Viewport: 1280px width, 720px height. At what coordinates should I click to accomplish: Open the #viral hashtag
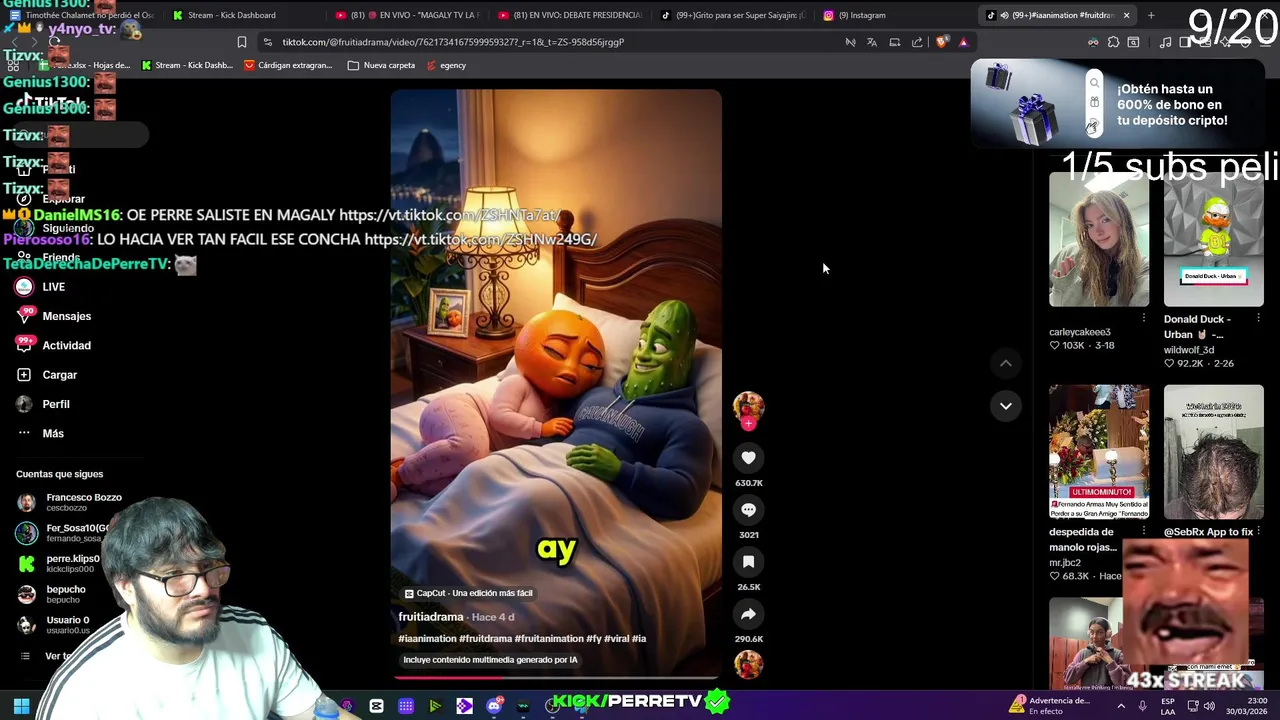tap(616, 639)
